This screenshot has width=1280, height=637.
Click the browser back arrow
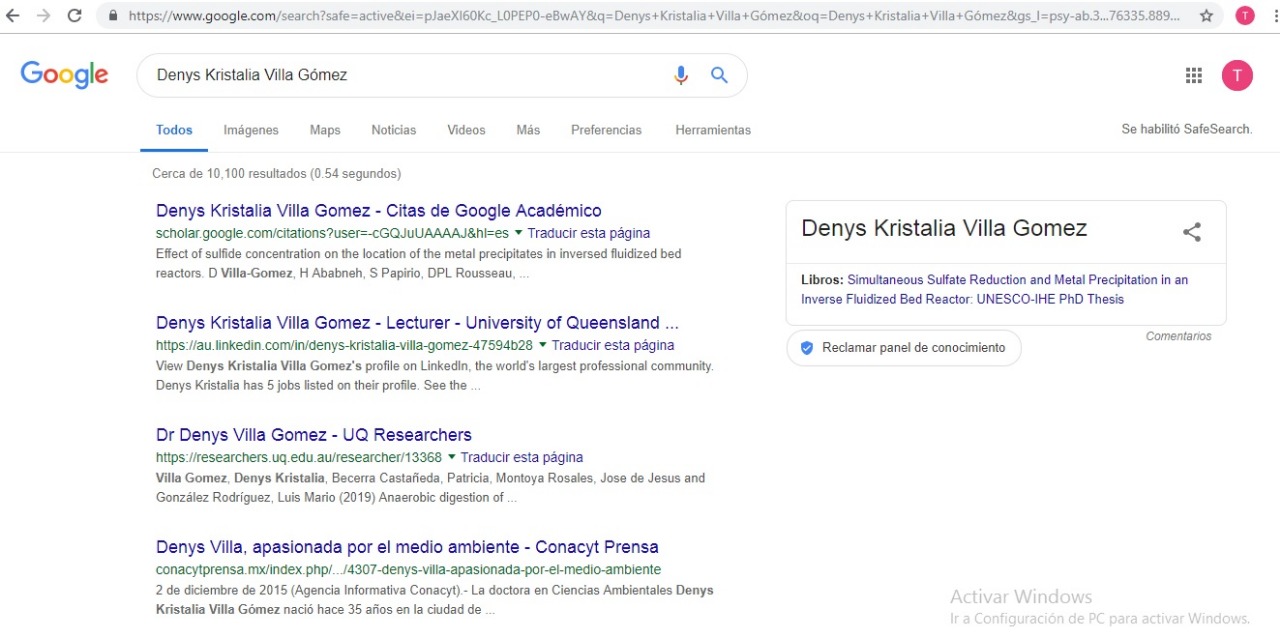[16, 16]
